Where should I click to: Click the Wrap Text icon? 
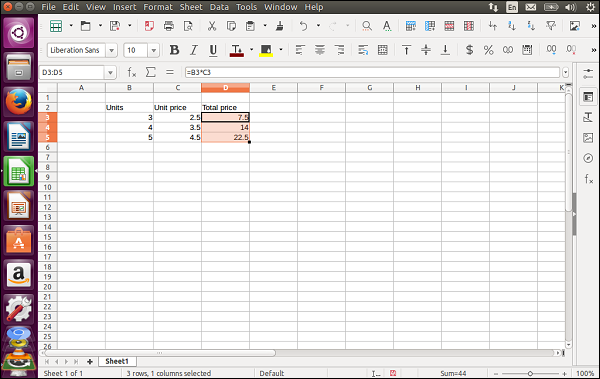click(x=363, y=50)
